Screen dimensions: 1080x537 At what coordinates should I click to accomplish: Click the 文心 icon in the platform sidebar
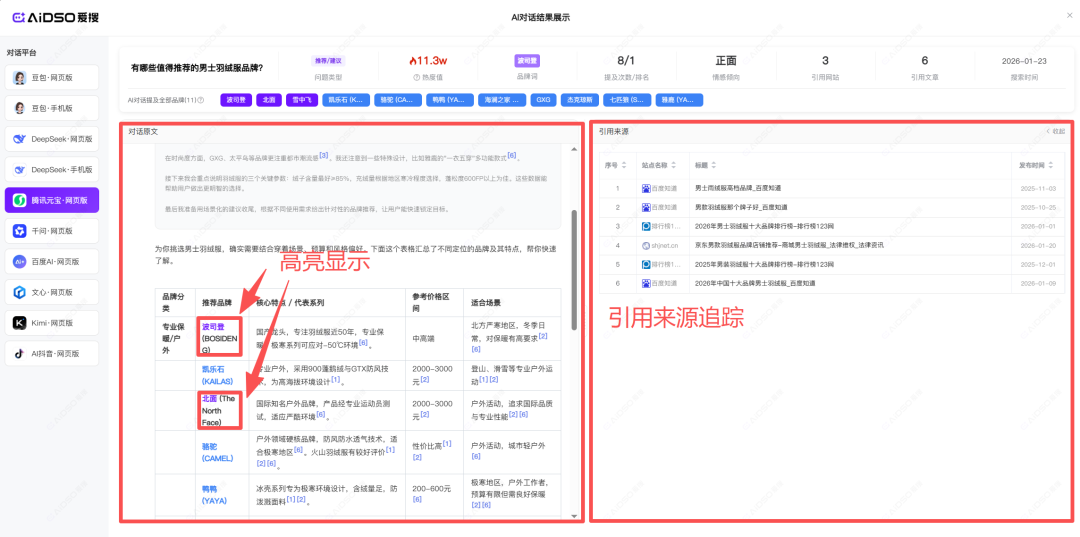(20, 292)
